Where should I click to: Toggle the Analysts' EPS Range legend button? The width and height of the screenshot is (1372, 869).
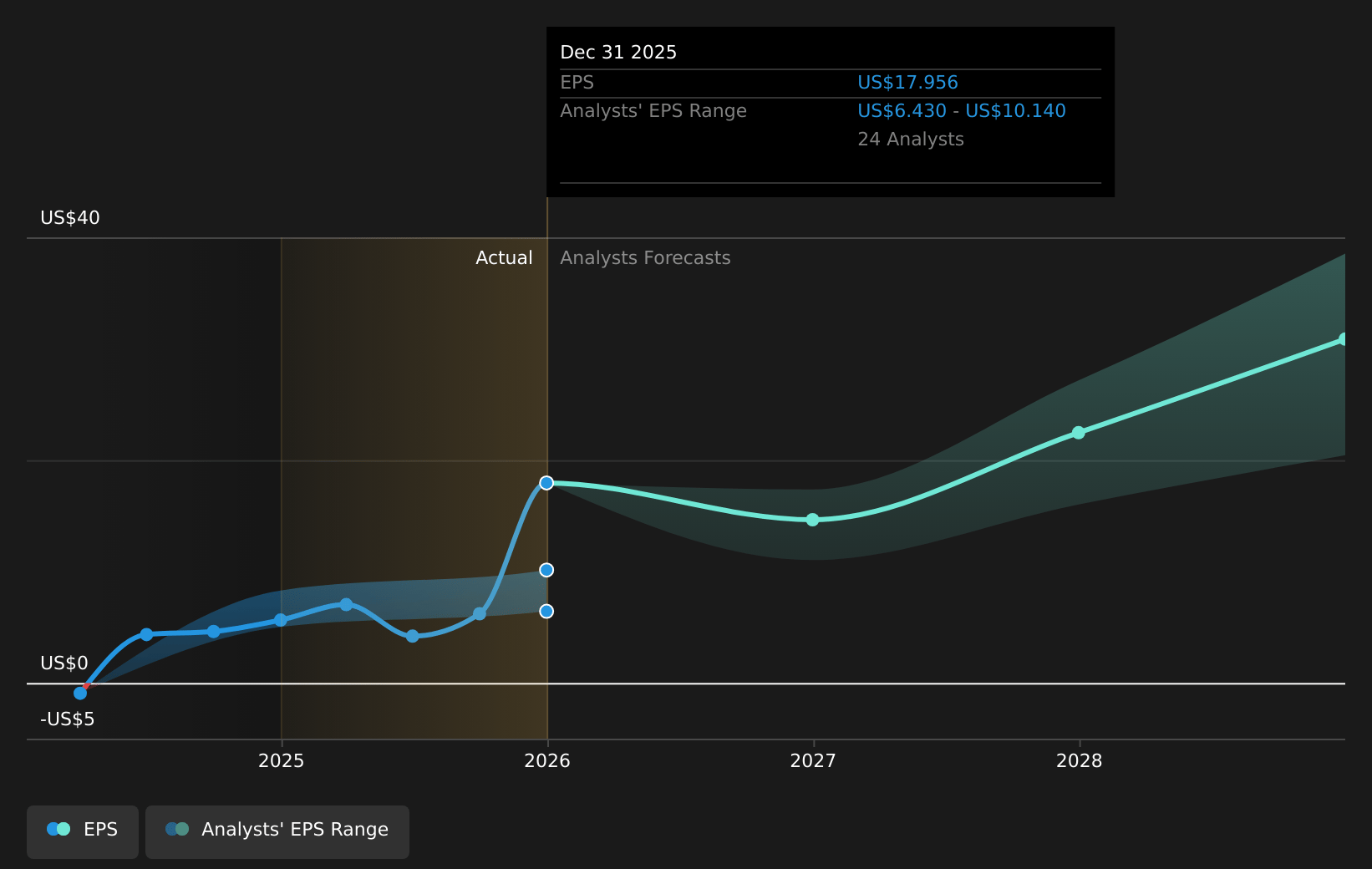277,831
